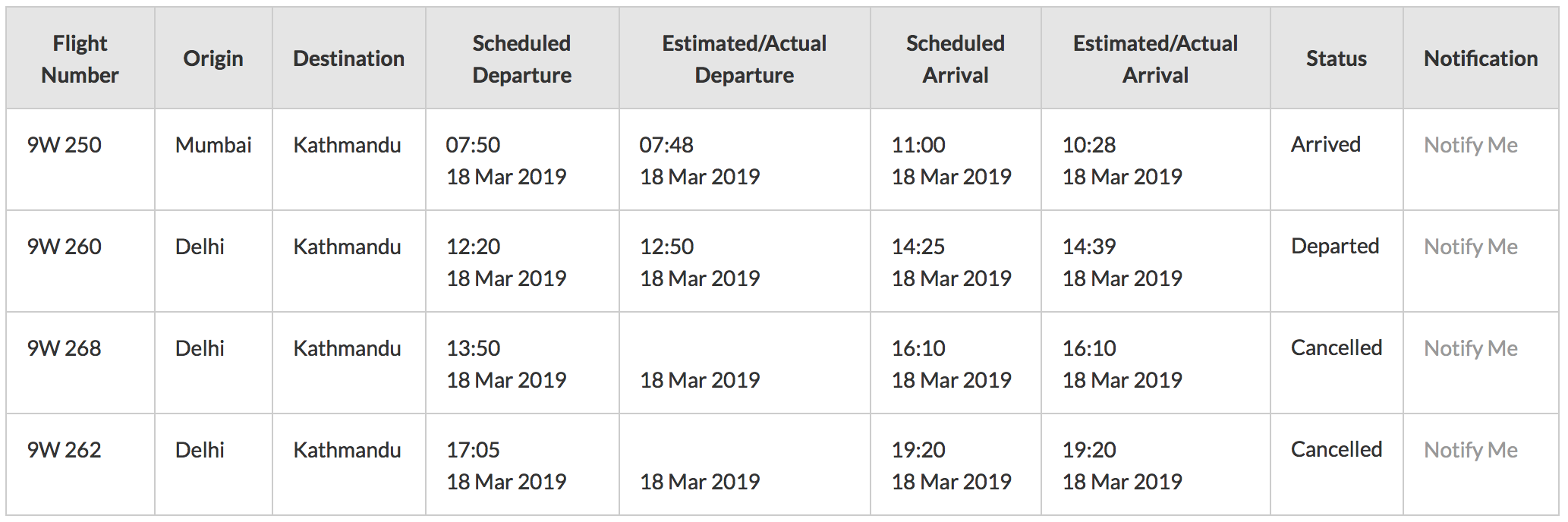
Task: Select flight number 9W 260 cell
Action: click(x=80, y=261)
